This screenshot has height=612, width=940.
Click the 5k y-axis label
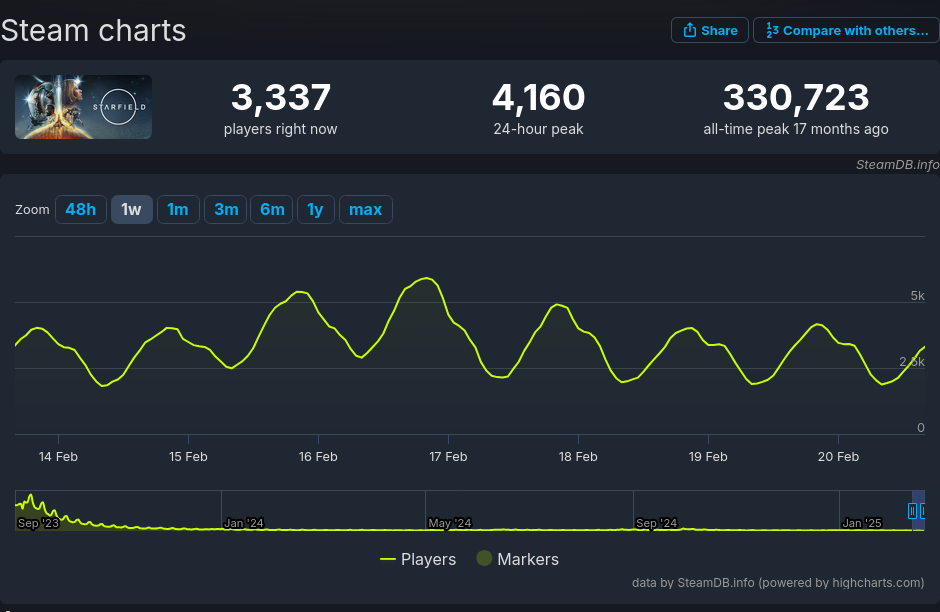(917, 296)
